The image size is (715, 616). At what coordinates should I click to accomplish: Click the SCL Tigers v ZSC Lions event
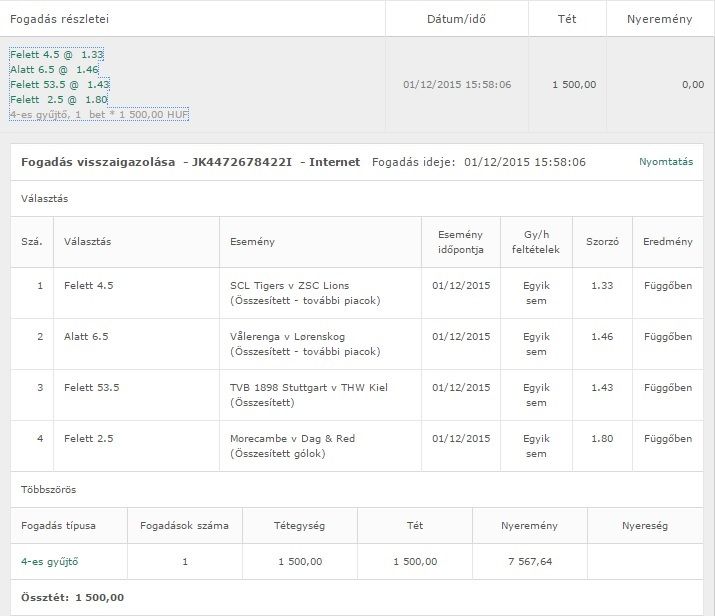(x=289, y=285)
